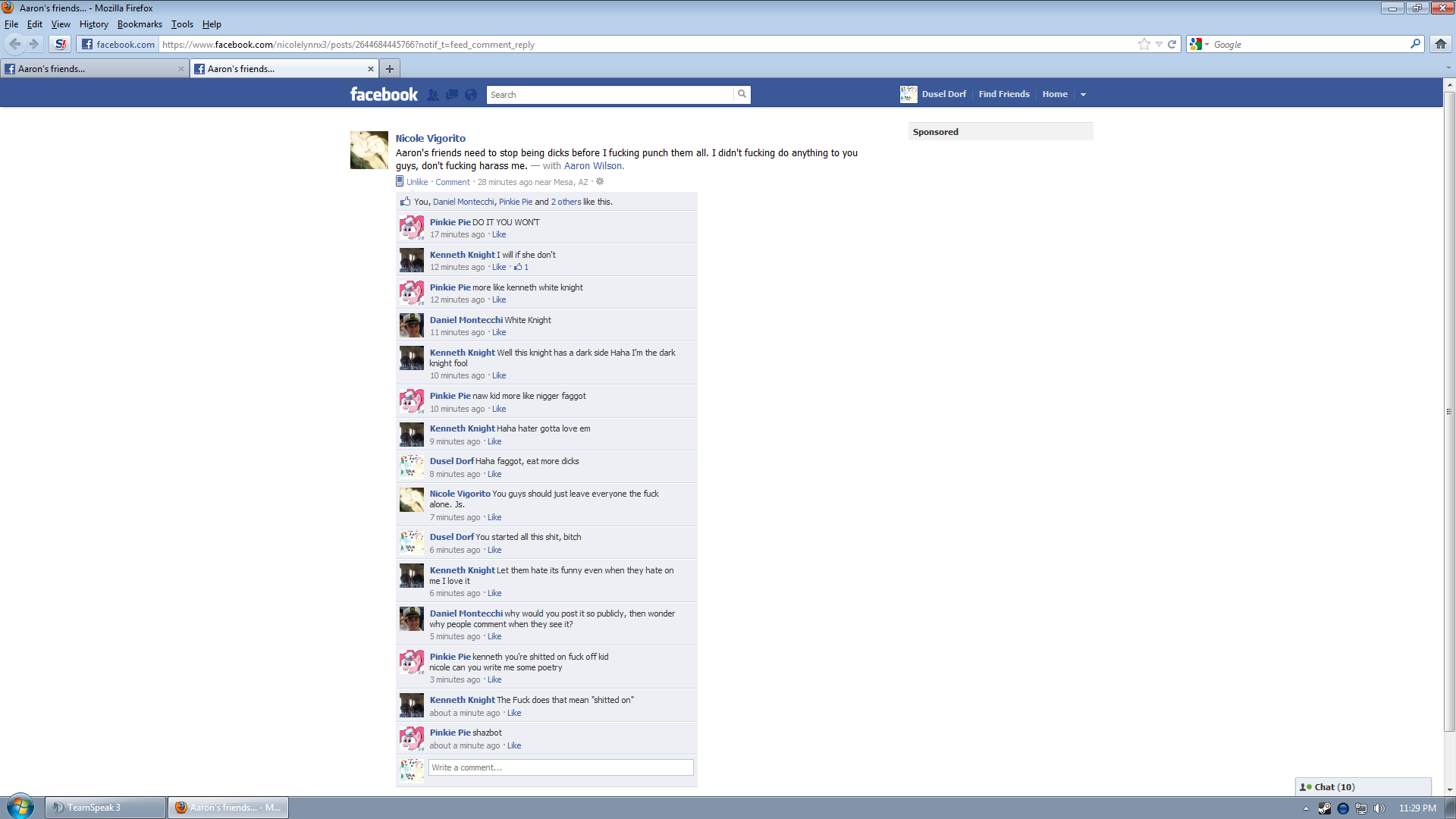Go to Firefox home page icon
The width and height of the screenshot is (1456, 819).
1440,44
